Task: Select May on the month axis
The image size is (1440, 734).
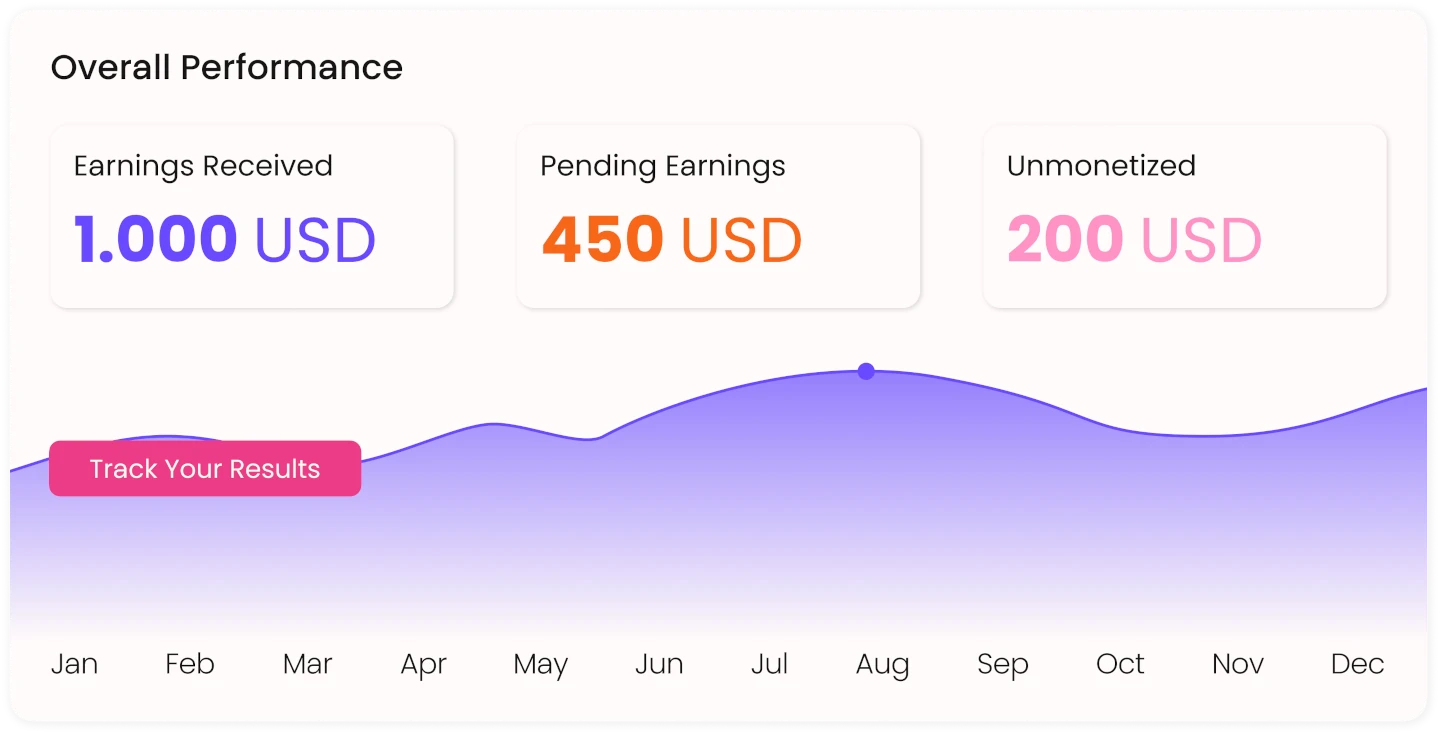Action: (540, 665)
